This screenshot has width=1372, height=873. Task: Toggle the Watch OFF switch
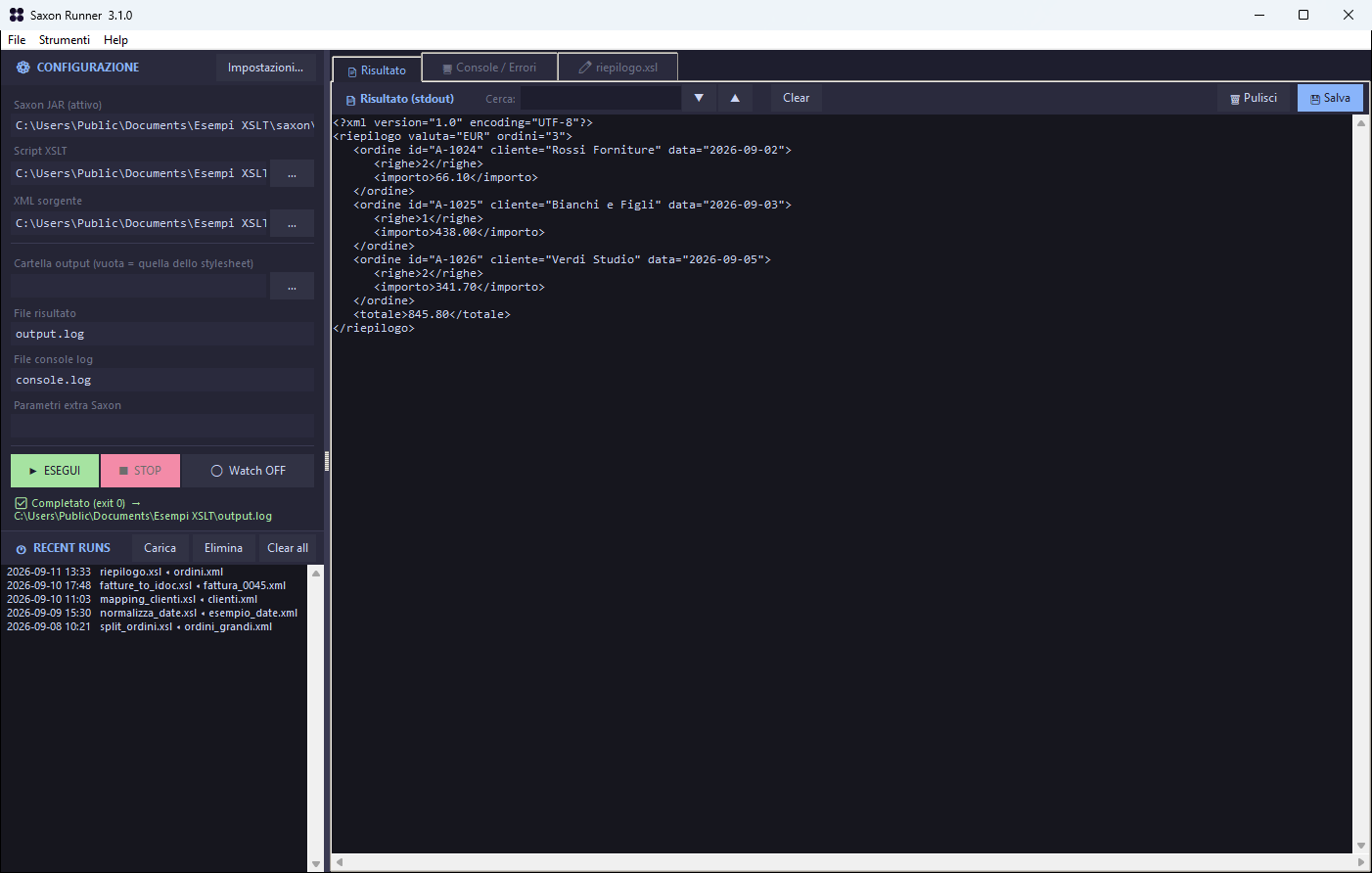pyautogui.click(x=249, y=471)
